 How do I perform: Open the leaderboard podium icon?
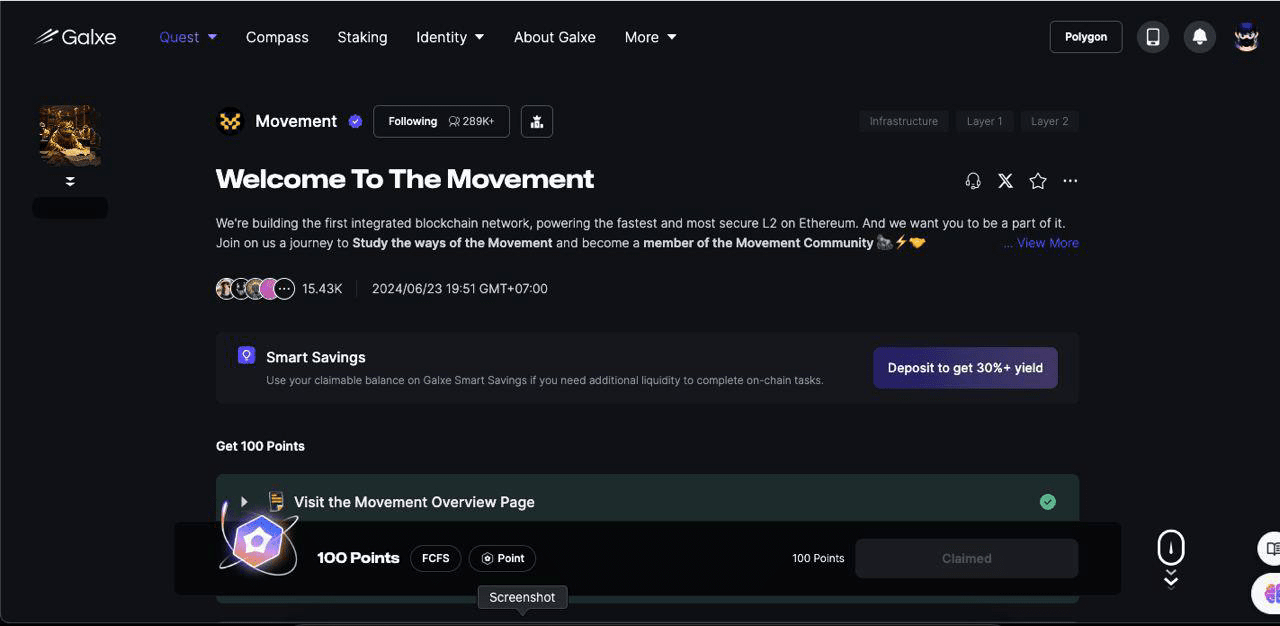click(x=537, y=121)
